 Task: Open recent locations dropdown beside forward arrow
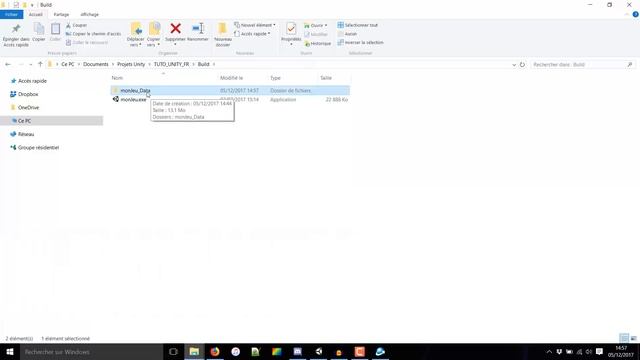click(x=31, y=64)
